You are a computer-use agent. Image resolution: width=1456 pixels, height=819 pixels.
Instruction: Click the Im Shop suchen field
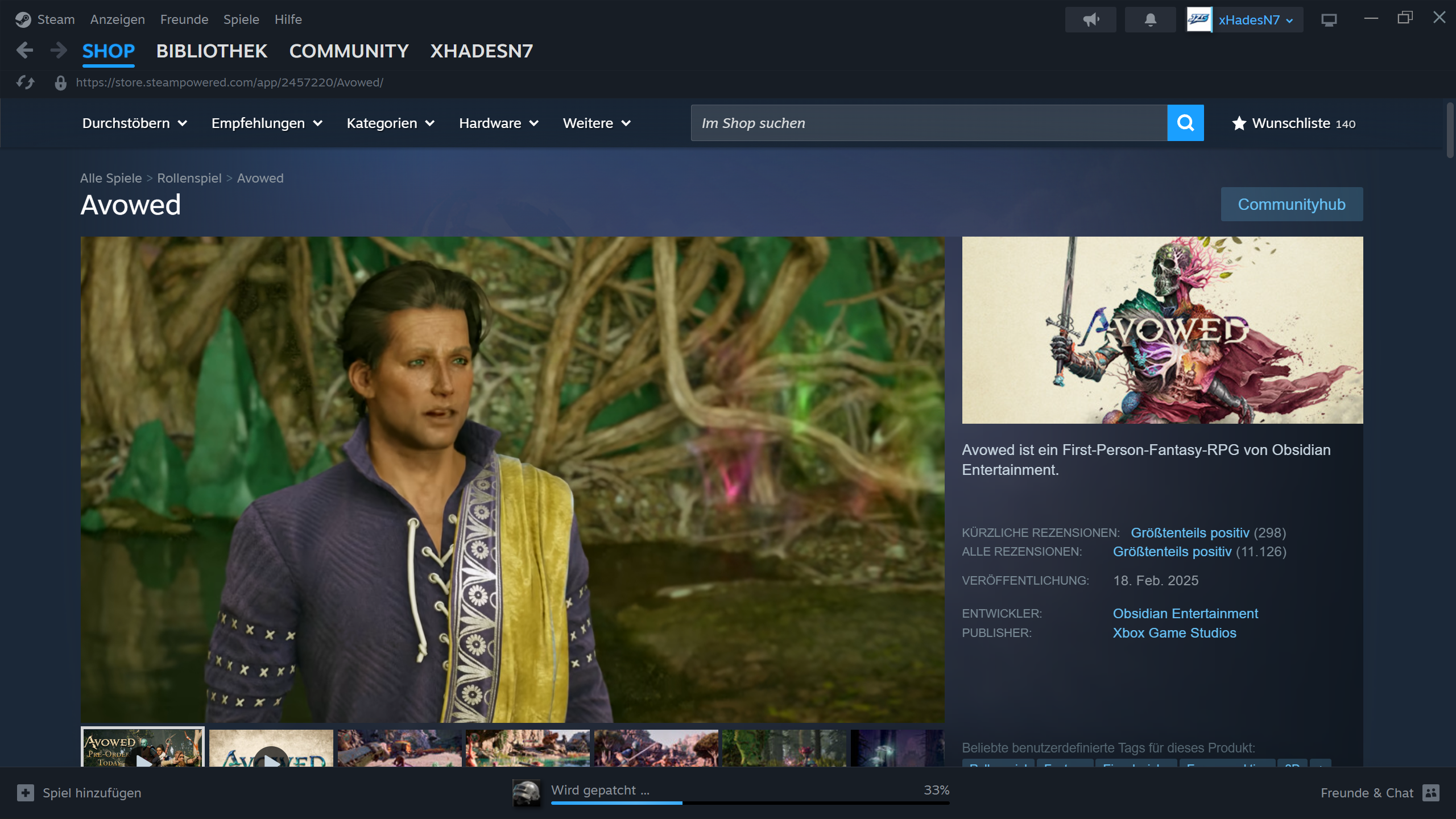pyautogui.click(x=929, y=123)
